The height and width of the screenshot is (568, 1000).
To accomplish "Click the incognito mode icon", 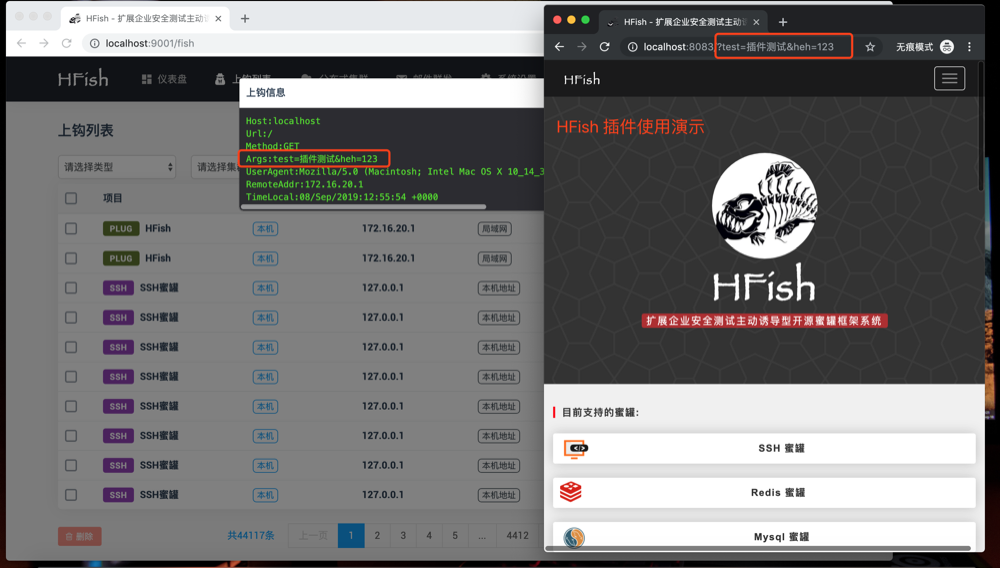I will (x=946, y=47).
